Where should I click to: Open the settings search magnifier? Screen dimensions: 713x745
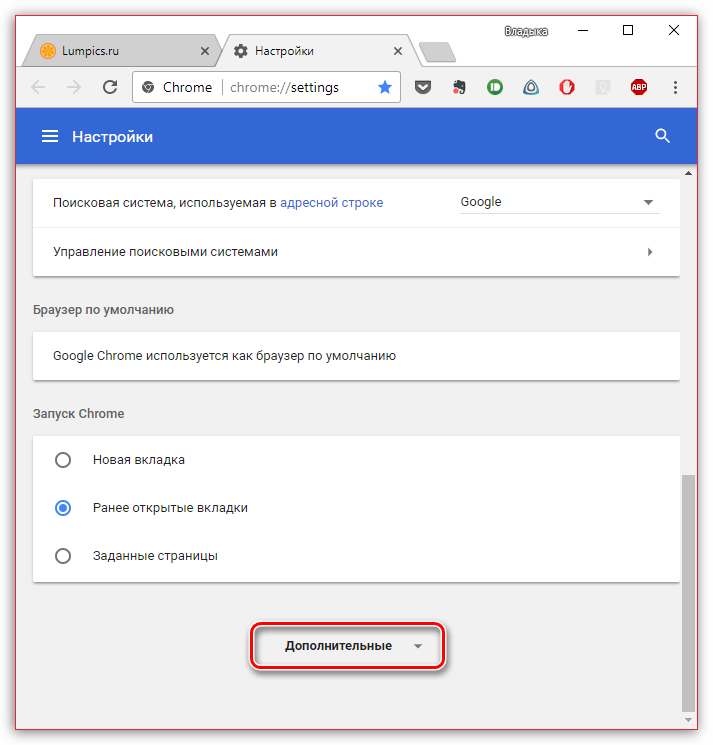click(x=662, y=136)
